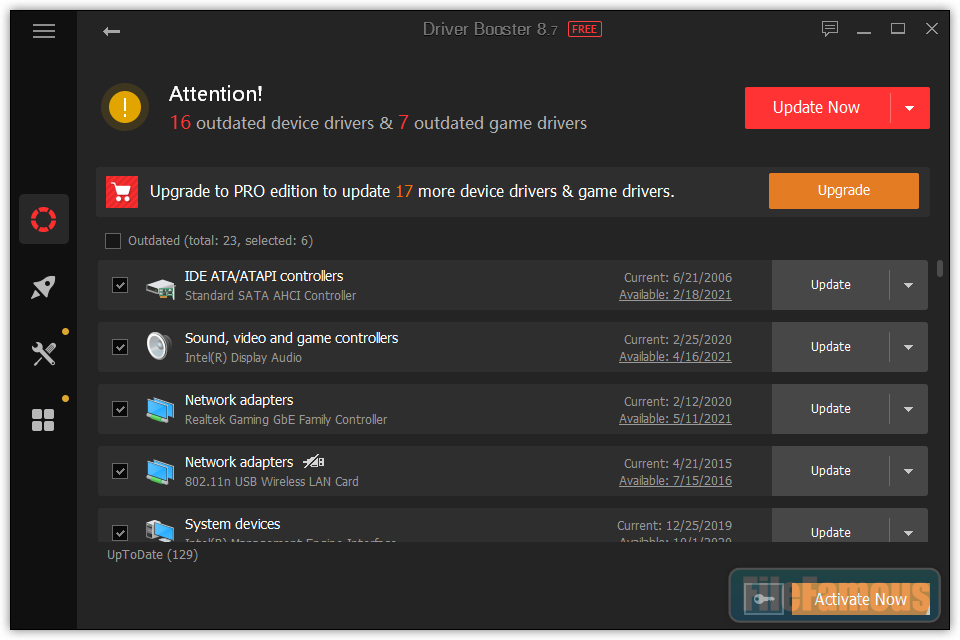Image resolution: width=960 pixels, height=640 pixels.
Task: Update the System devices driver
Action: coord(830,532)
